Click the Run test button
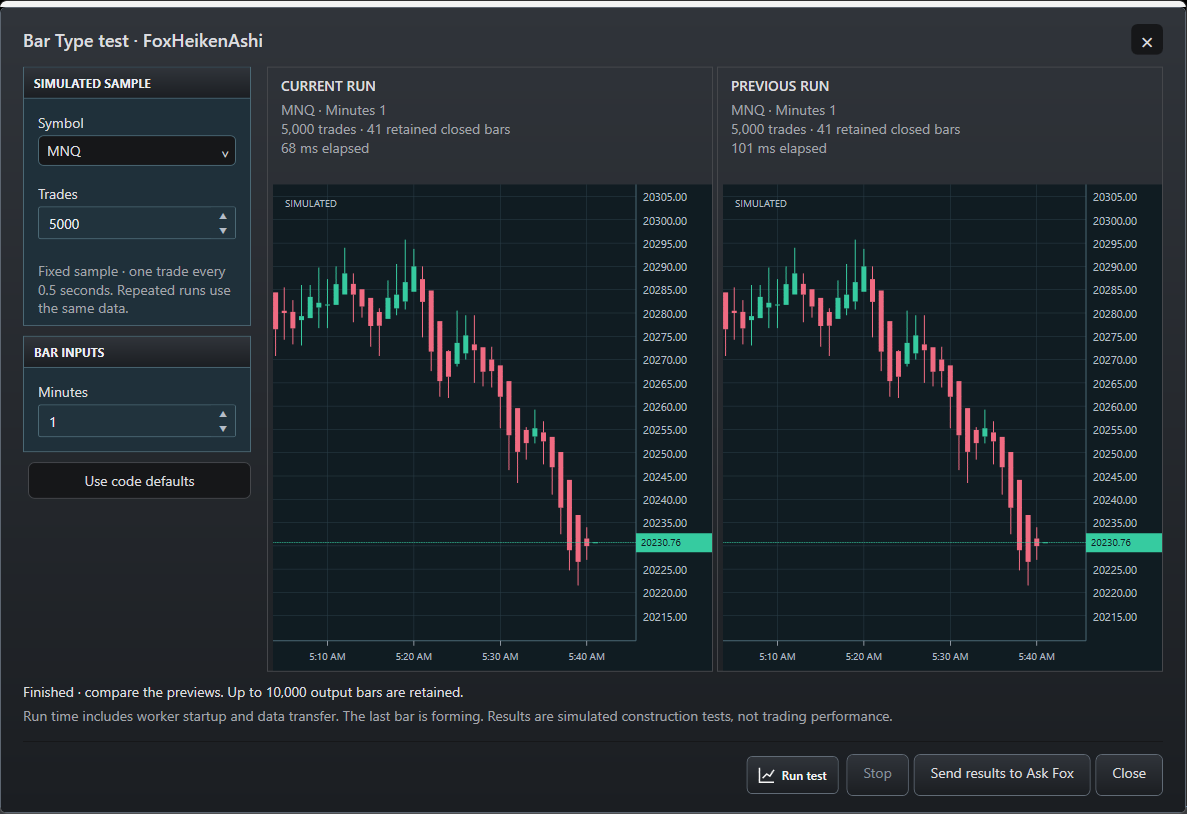This screenshot has width=1187, height=814. click(x=793, y=775)
